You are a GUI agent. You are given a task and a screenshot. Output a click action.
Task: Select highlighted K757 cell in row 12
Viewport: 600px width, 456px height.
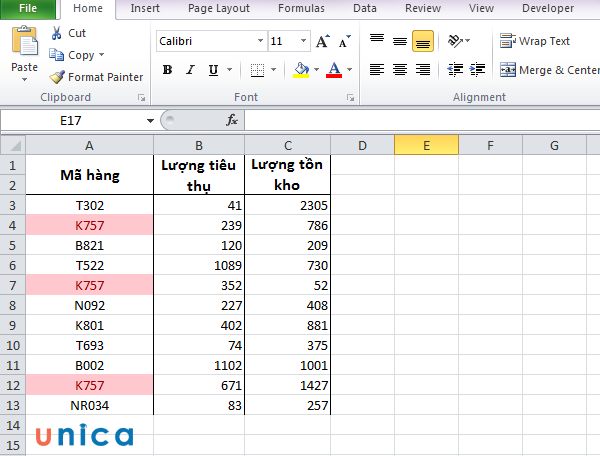[x=90, y=385]
